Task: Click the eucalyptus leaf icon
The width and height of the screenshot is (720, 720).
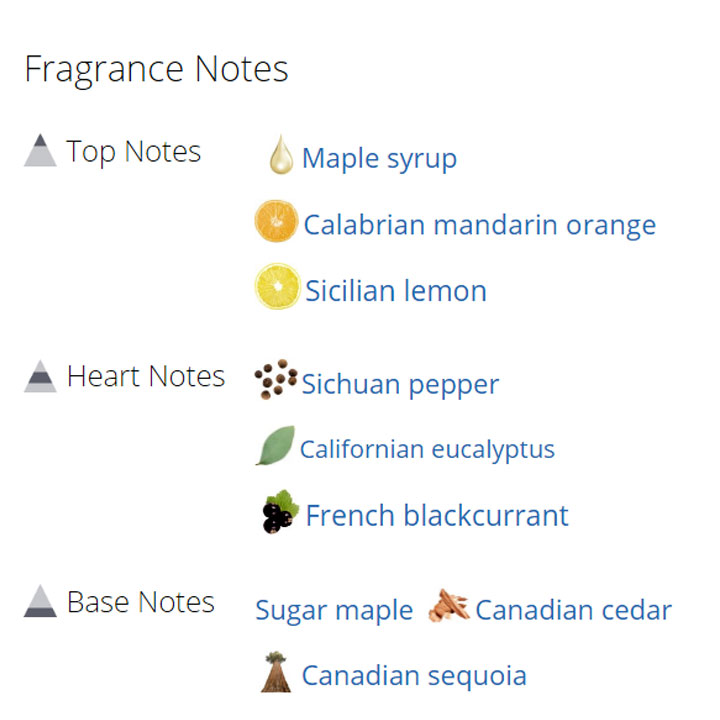Action: pyautogui.click(x=276, y=445)
